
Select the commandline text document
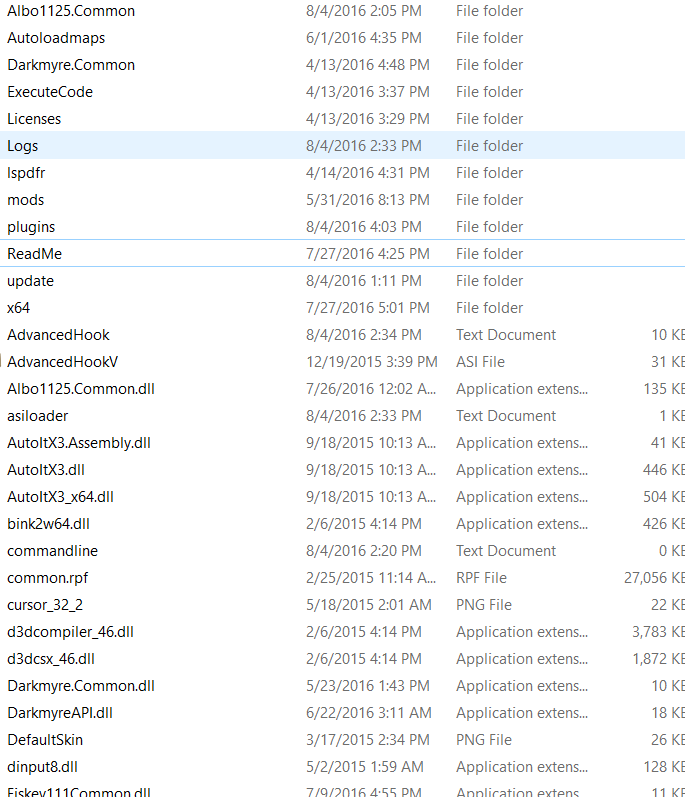[x=52, y=551]
